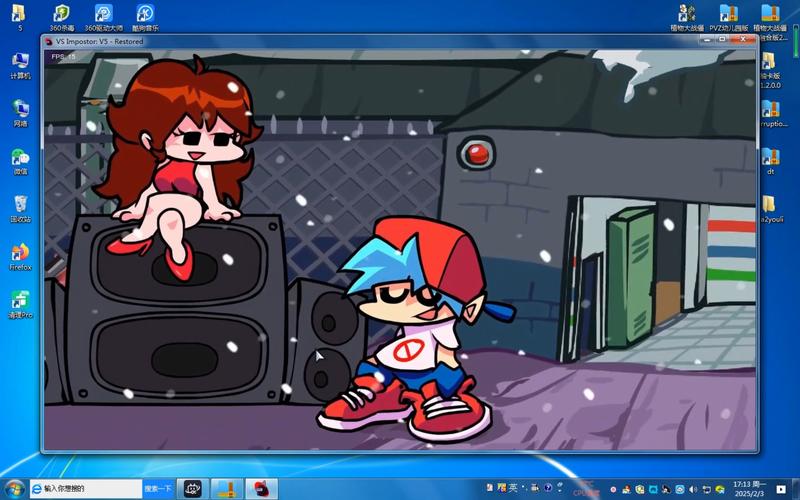The height and width of the screenshot is (500, 800).
Task: Switch to VS Impostor taskbar button
Action: 261,489
